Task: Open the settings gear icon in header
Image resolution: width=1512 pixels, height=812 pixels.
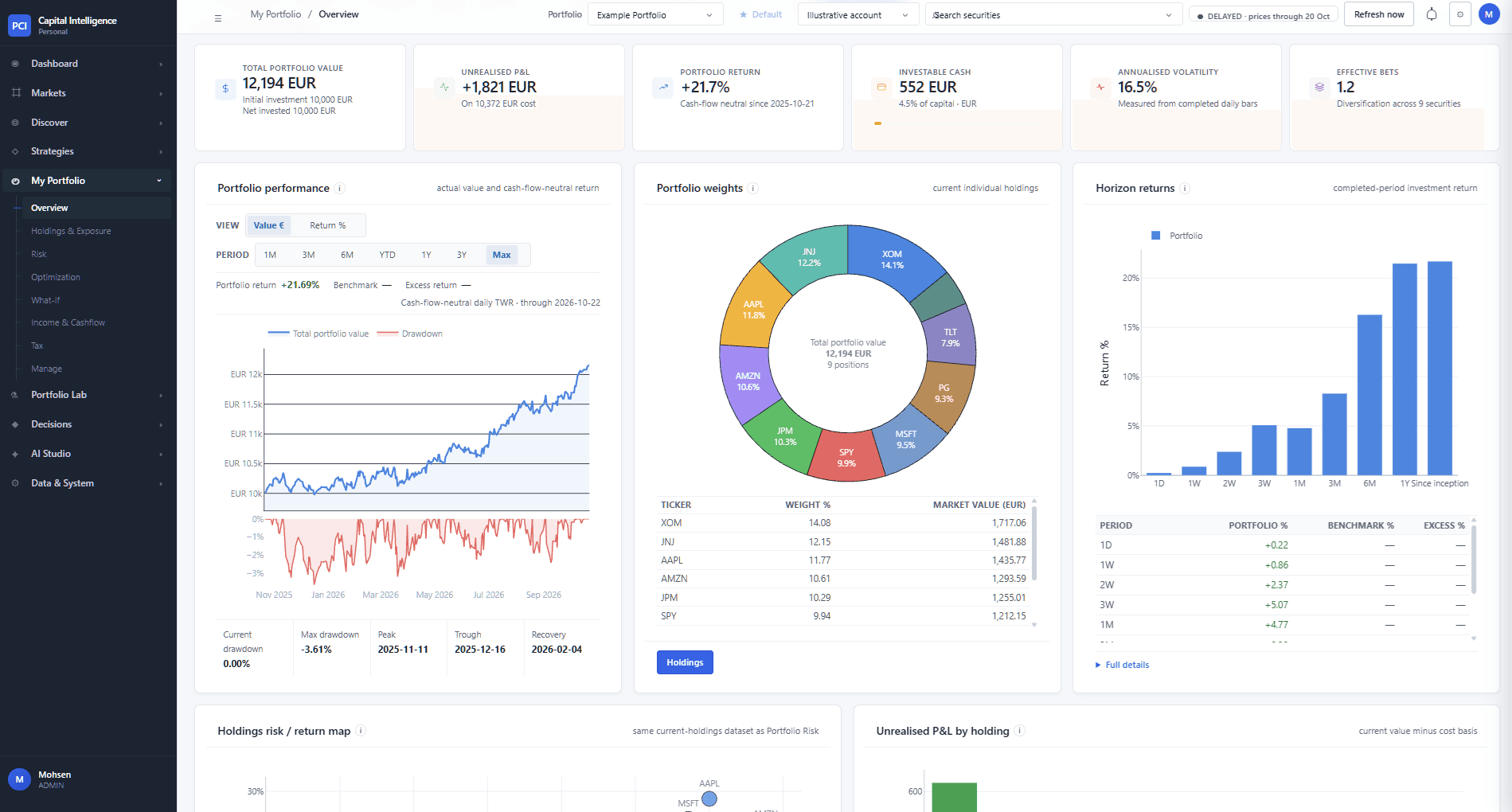Action: (x=1460, y=14)
